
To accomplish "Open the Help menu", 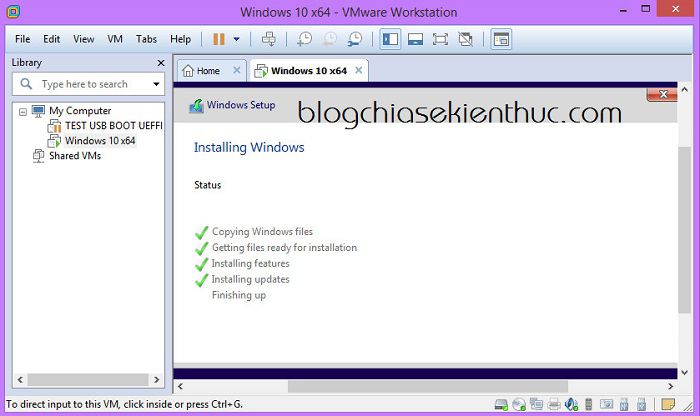I will point(180,39).
